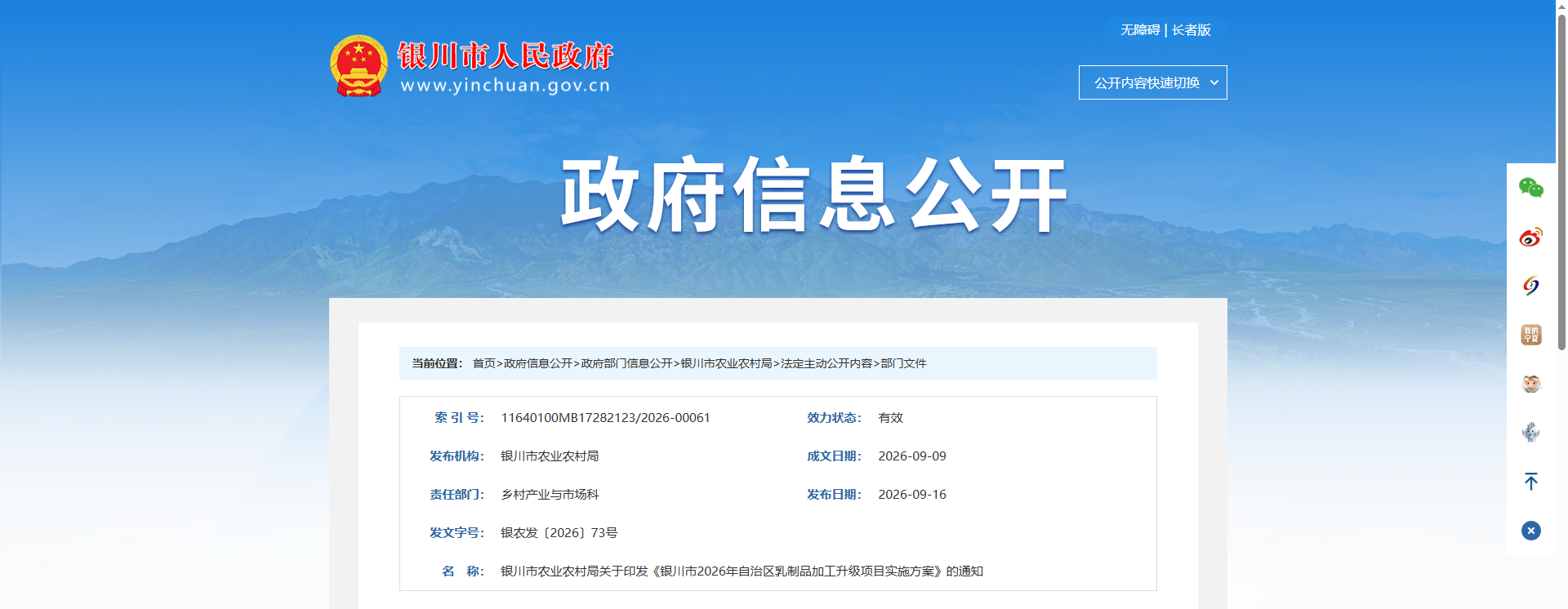Open the Weibo icon in sidebar

(x=1530, y=237)
